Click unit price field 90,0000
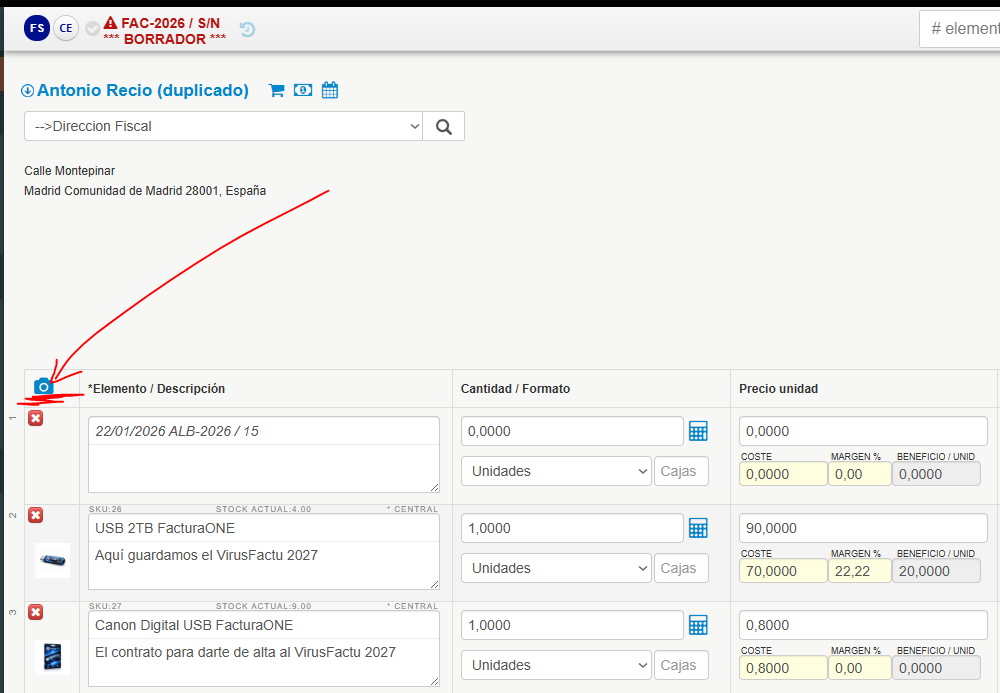Screen dimensions: 1000x693 pyautogui.click(x=863, y=528)
